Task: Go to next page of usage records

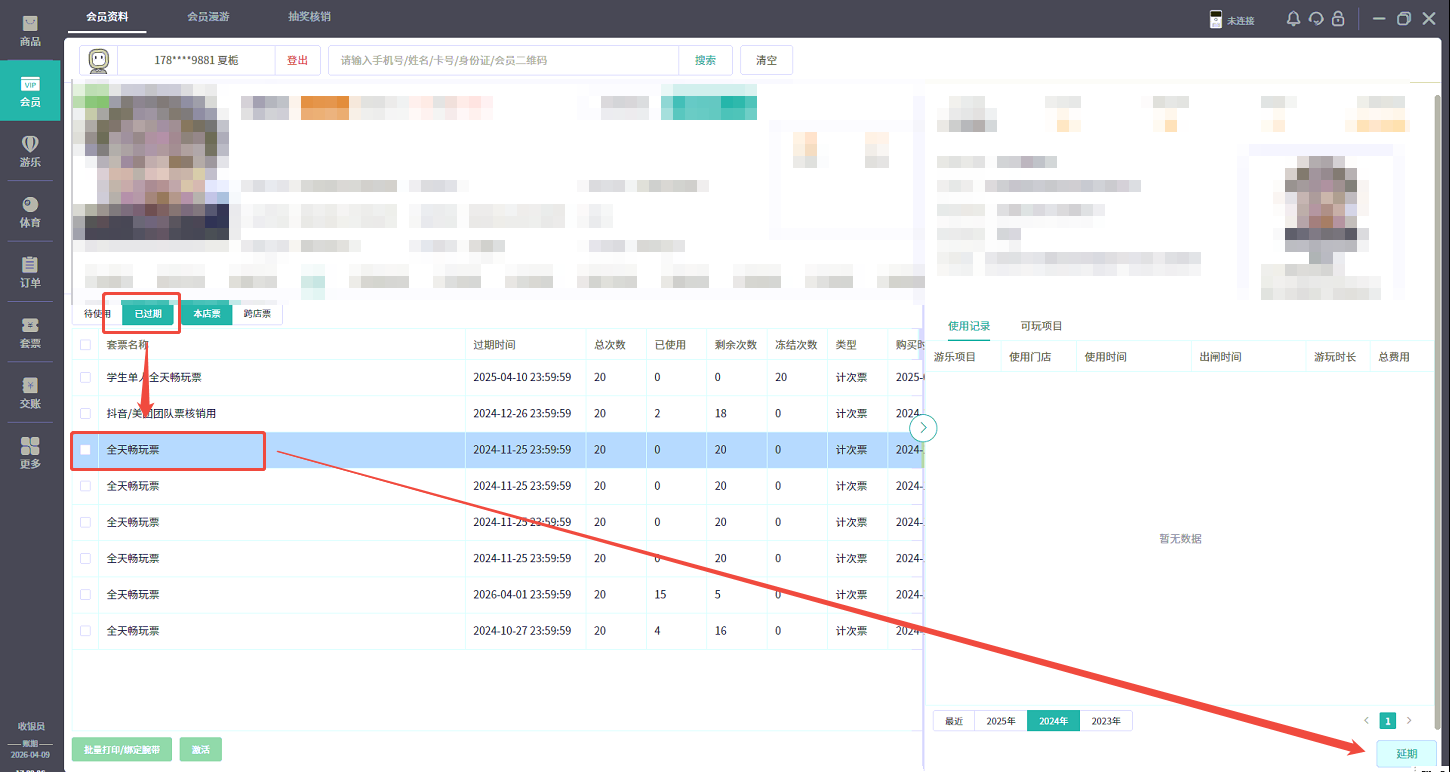Action: point(1409,721)
